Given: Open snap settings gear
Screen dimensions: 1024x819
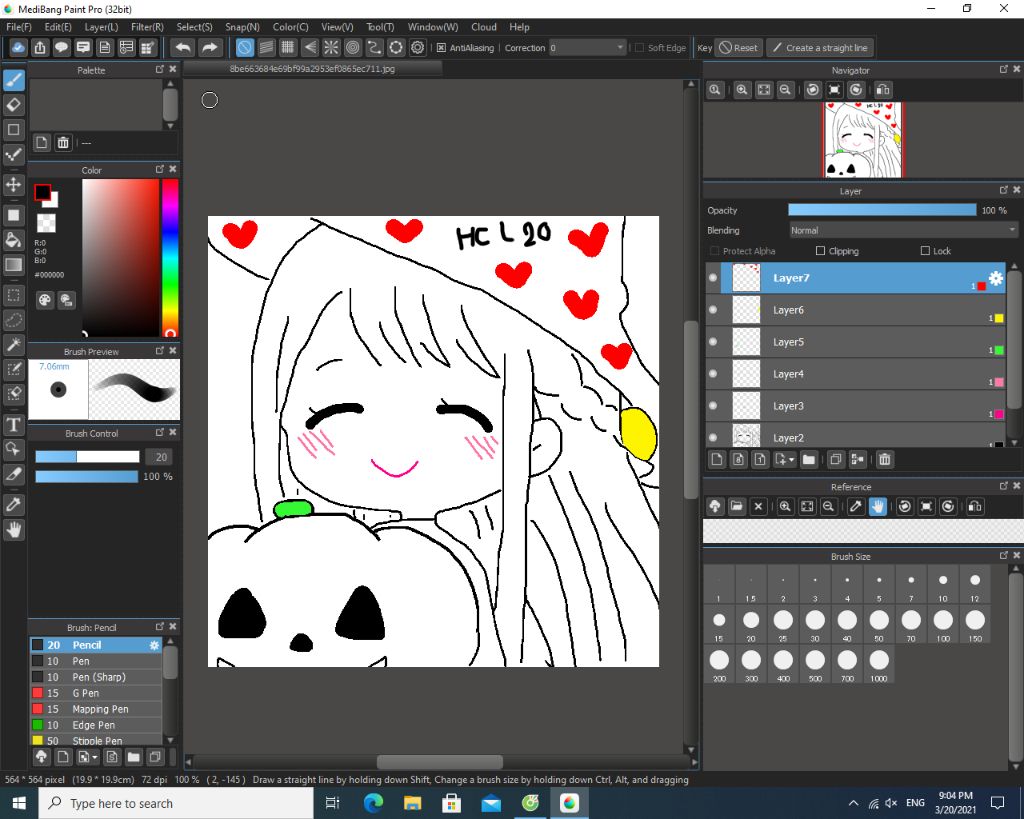Looking at the screenshot, I should (x=417, y=48).
